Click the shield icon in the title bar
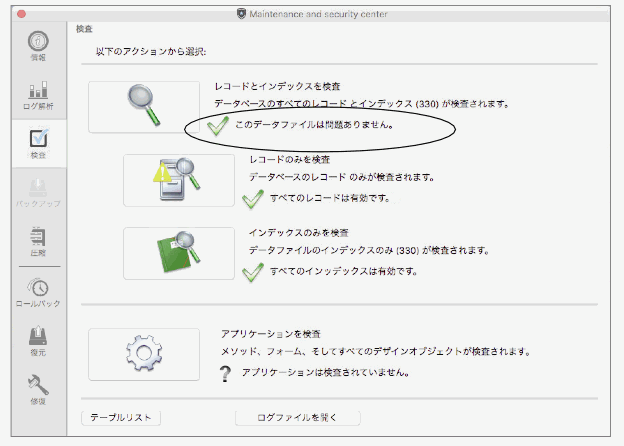Image resolution: width=624 pixels, height=446 pixels. coord(241,12)
